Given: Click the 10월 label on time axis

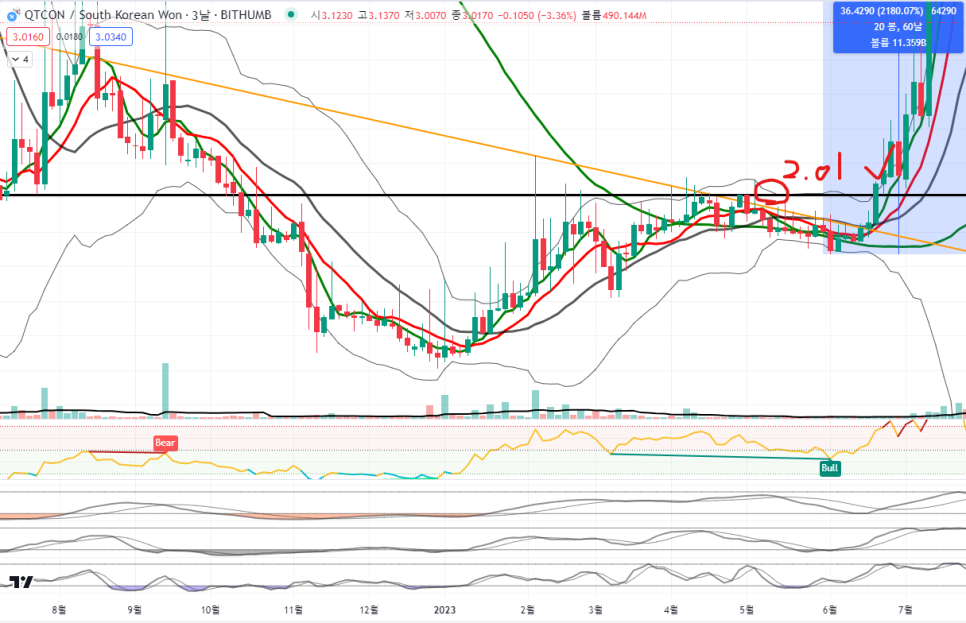Looking at the screenshot, I should pos(210,609).
